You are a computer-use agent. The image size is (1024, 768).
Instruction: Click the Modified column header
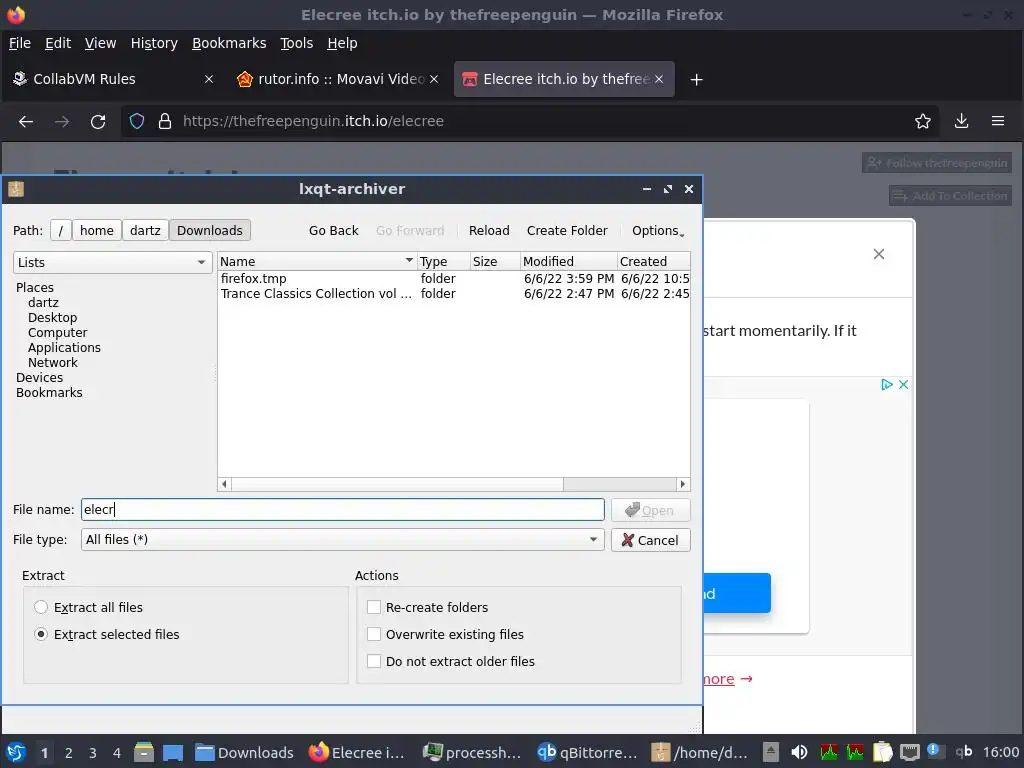(x=568, y=261)
